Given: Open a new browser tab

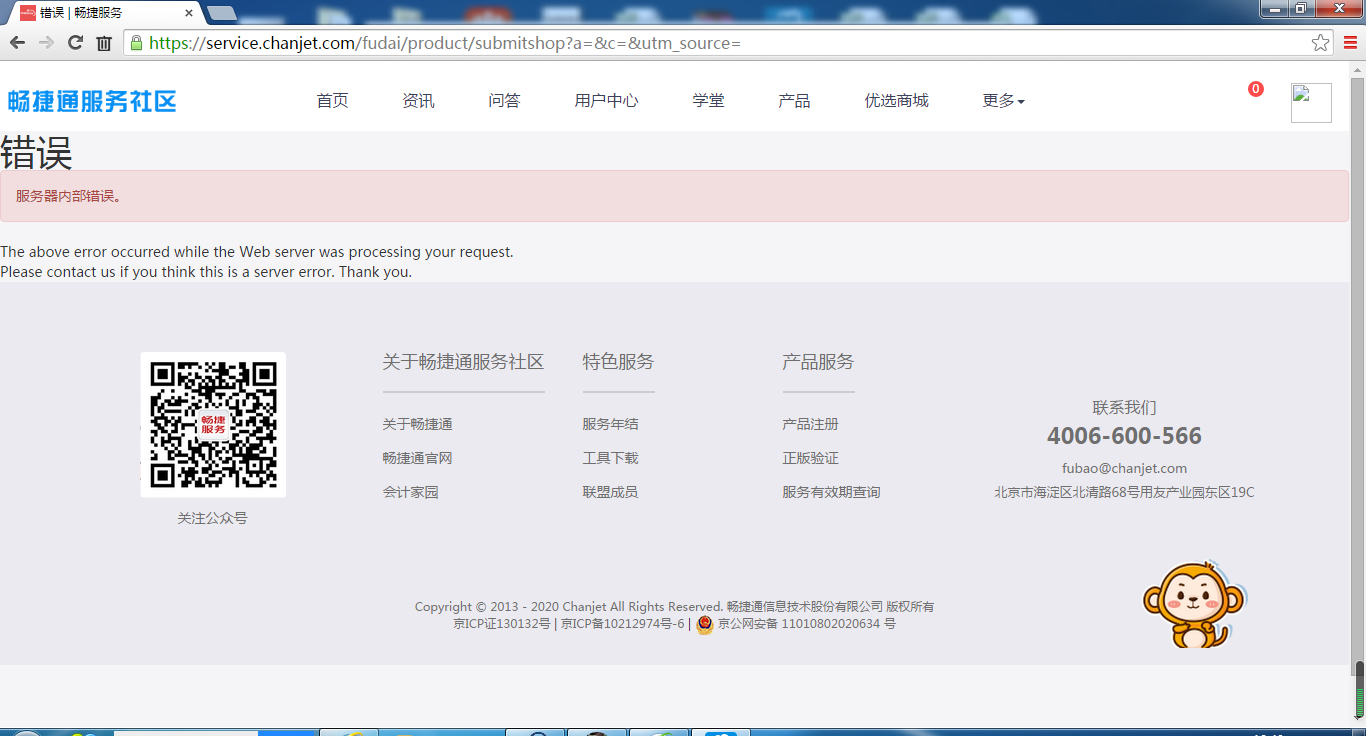Looking at the screenshot, I should [x=221, y=13].
